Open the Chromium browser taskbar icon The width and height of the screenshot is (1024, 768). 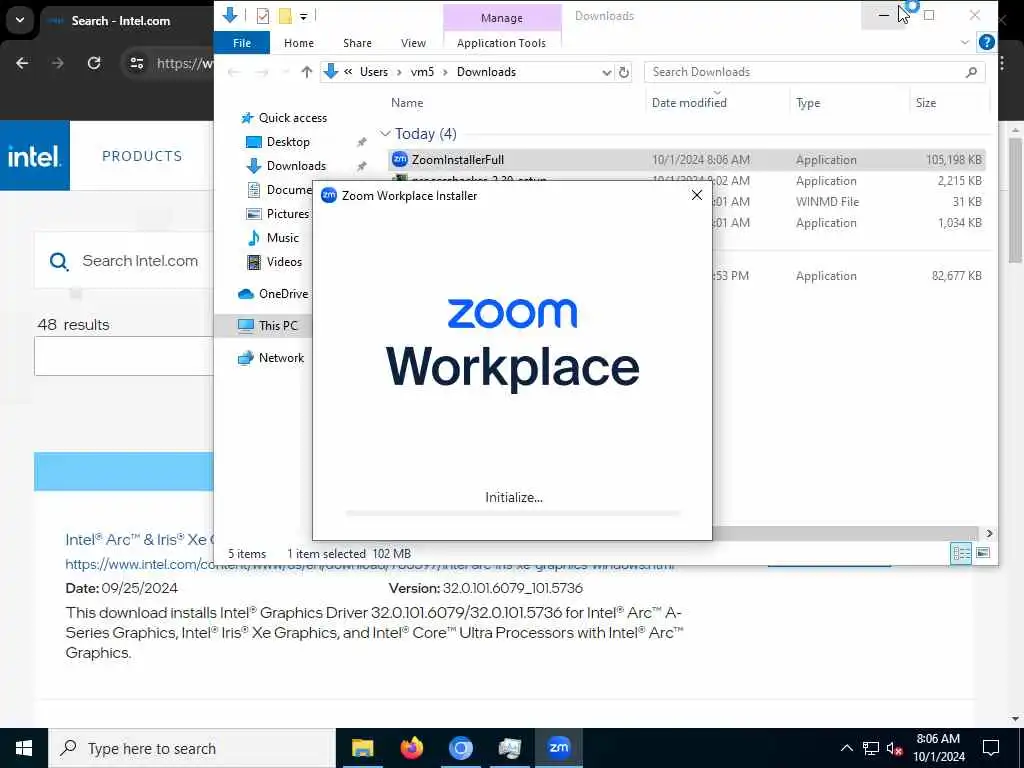(460, 748)
